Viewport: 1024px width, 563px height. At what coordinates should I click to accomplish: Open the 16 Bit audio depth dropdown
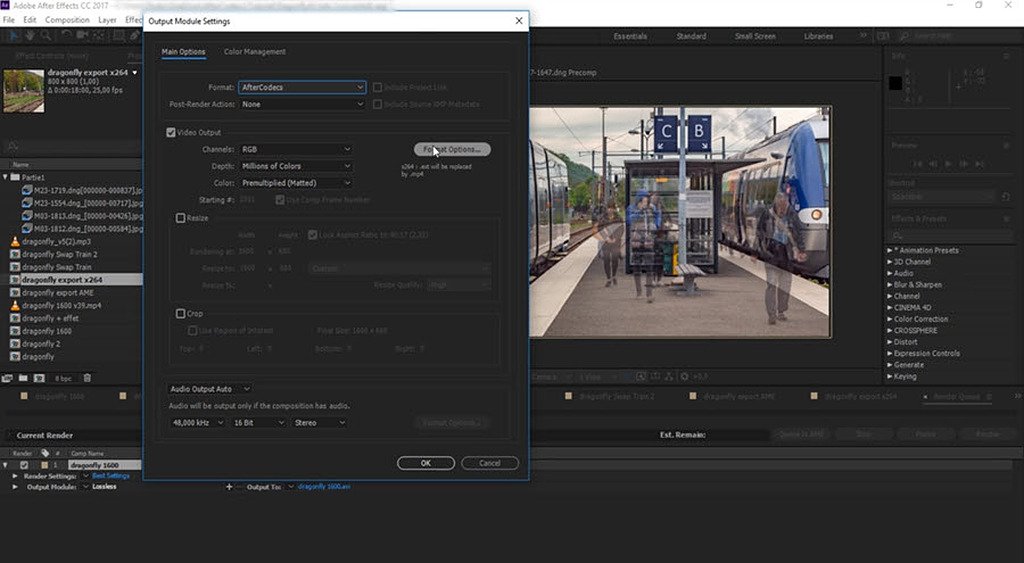click(258, 423)
